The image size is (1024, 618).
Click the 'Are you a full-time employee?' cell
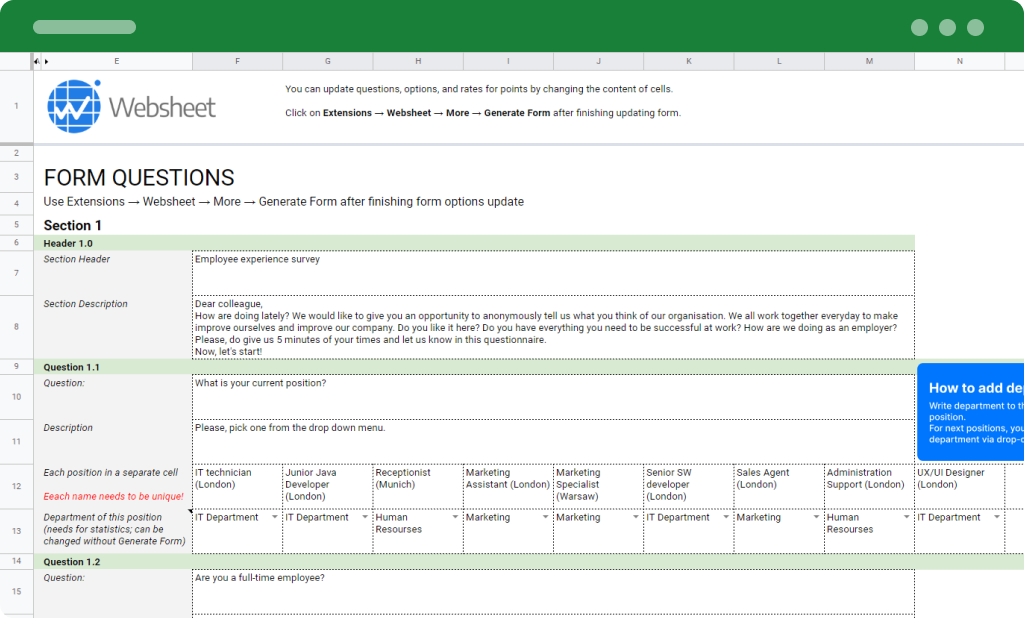[553, 592]
